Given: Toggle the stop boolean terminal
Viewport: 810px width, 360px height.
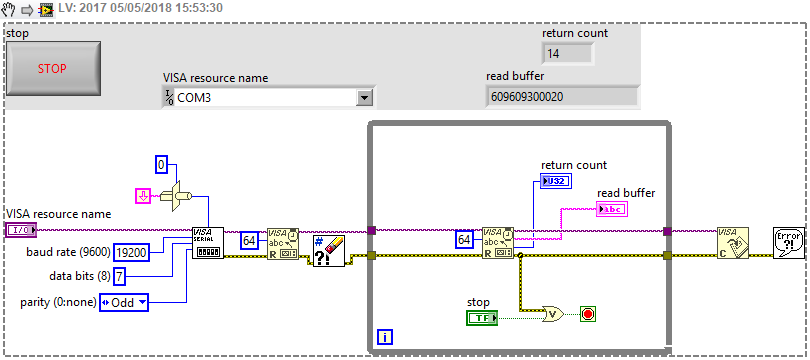Looking at the screenshot, I should coord(482,318).
